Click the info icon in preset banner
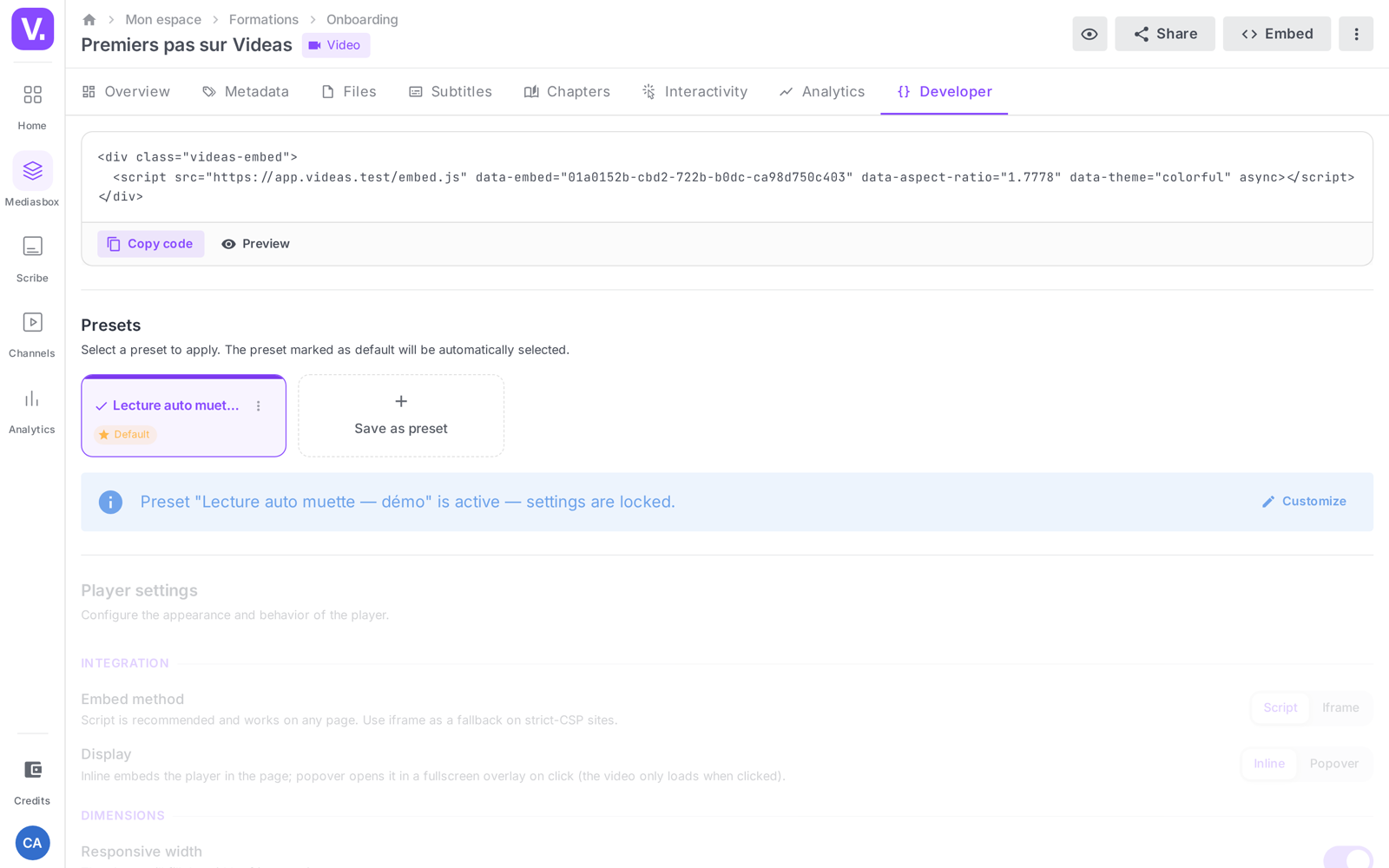The image size is (1389, 868). (110, 502)
